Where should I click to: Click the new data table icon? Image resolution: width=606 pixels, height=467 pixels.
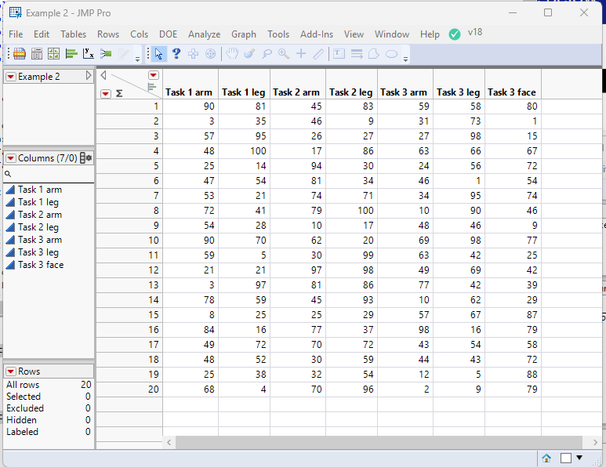coord(19,54)
